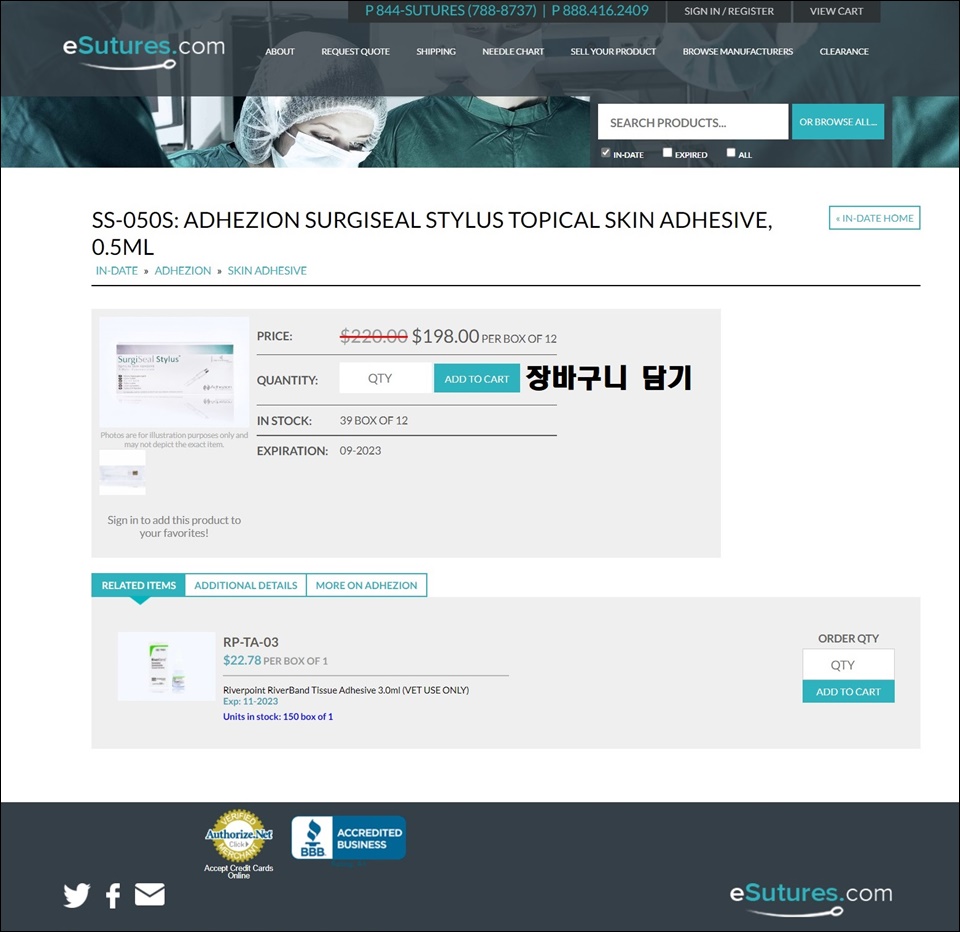Select SELL YOUR PRODUCT in navigation
960x932 pixels.
tap(613, 51)
